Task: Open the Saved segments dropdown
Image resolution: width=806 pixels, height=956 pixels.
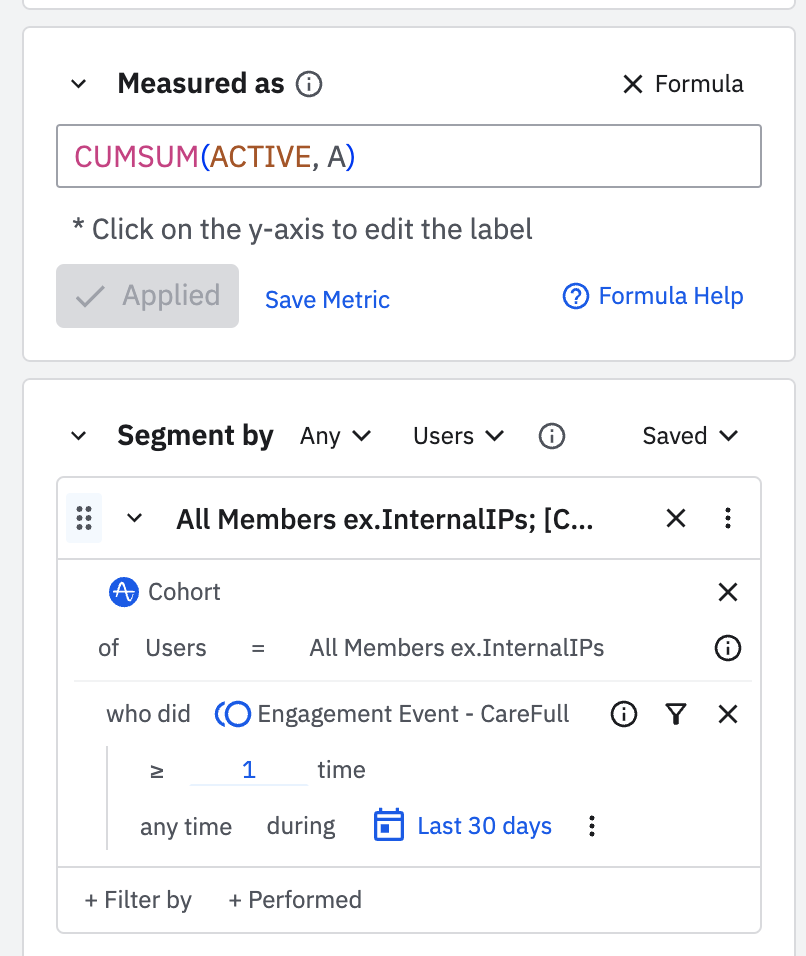Action: pyautogui.click(x=690, y=436)
